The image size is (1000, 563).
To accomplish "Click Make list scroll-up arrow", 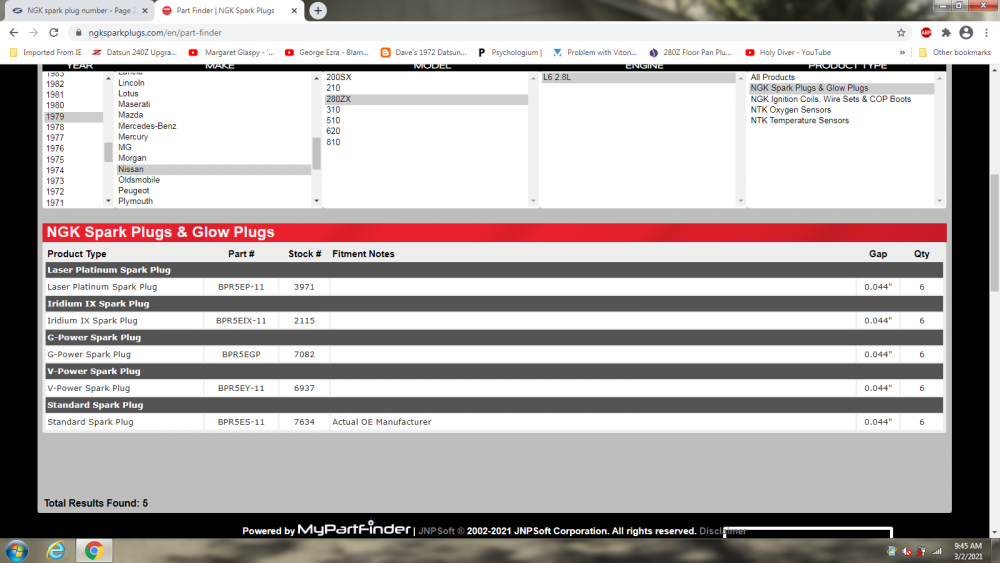I will [x=316, y=78].
